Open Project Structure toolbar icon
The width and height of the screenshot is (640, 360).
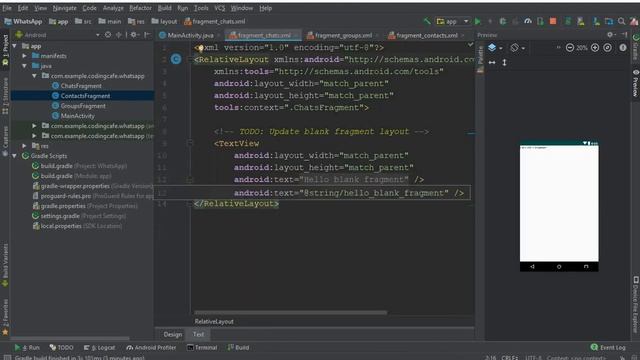(x=609, y=21)
